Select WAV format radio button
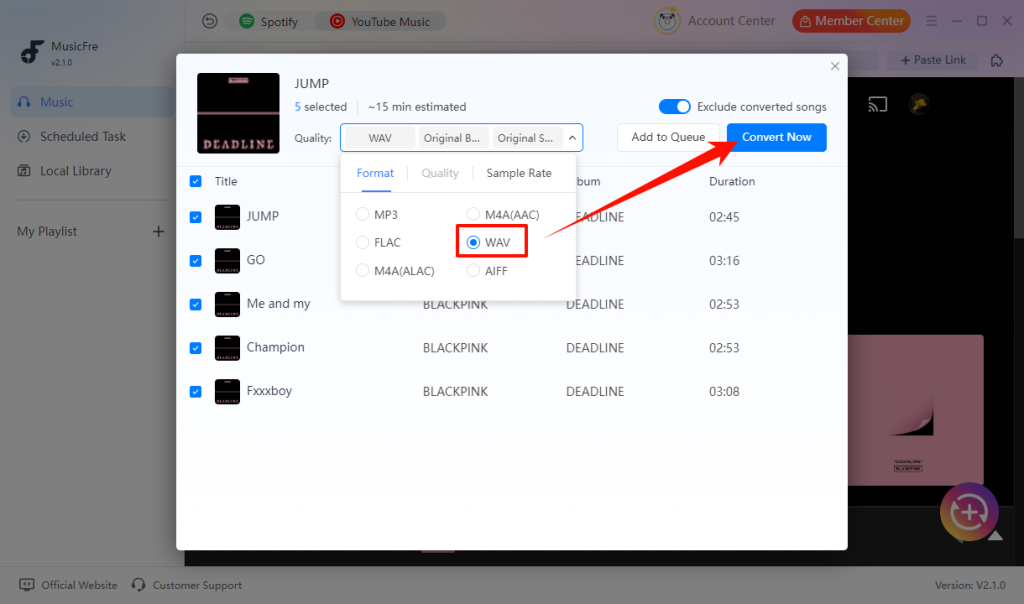The width and height of the screenshot is (1024, 604). point(473,242)
